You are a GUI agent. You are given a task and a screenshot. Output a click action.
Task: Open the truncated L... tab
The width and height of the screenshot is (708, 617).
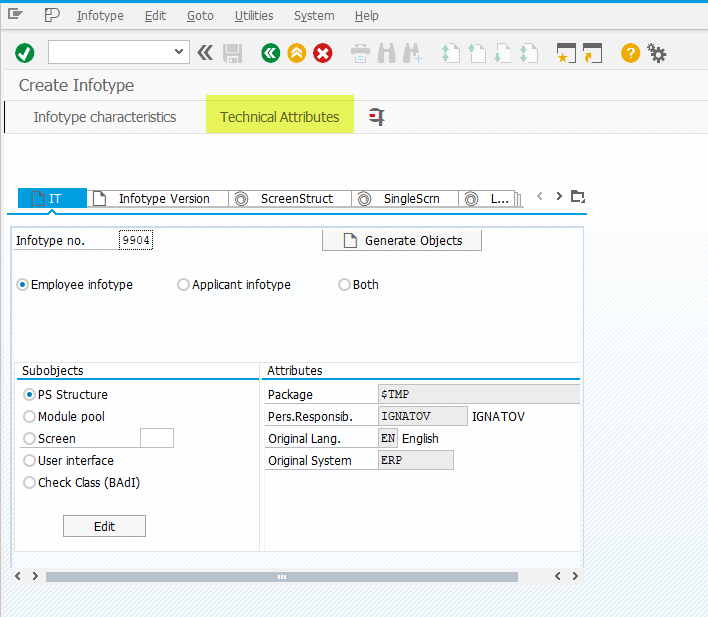487,198
